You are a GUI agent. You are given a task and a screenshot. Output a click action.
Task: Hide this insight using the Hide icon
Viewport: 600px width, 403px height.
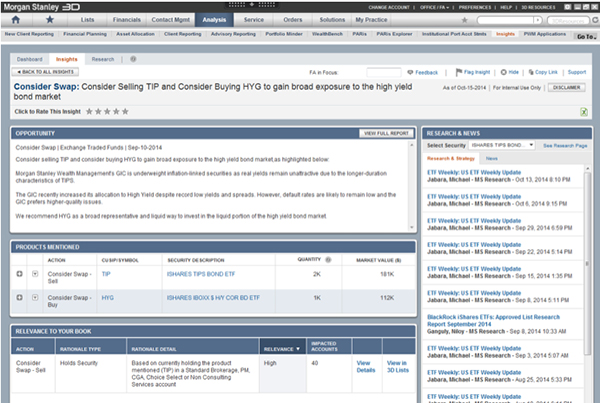pos(503,73)
